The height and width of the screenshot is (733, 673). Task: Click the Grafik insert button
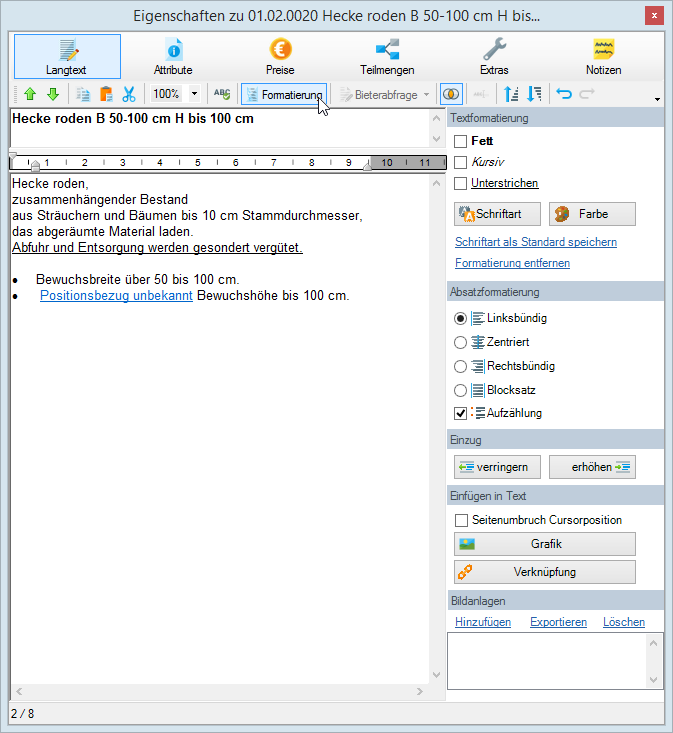pos(545,544)
